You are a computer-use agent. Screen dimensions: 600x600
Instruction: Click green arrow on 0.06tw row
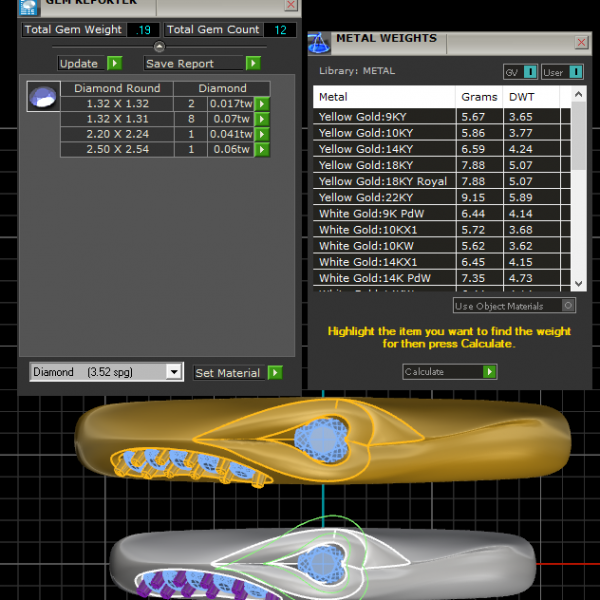pos(262,150)
